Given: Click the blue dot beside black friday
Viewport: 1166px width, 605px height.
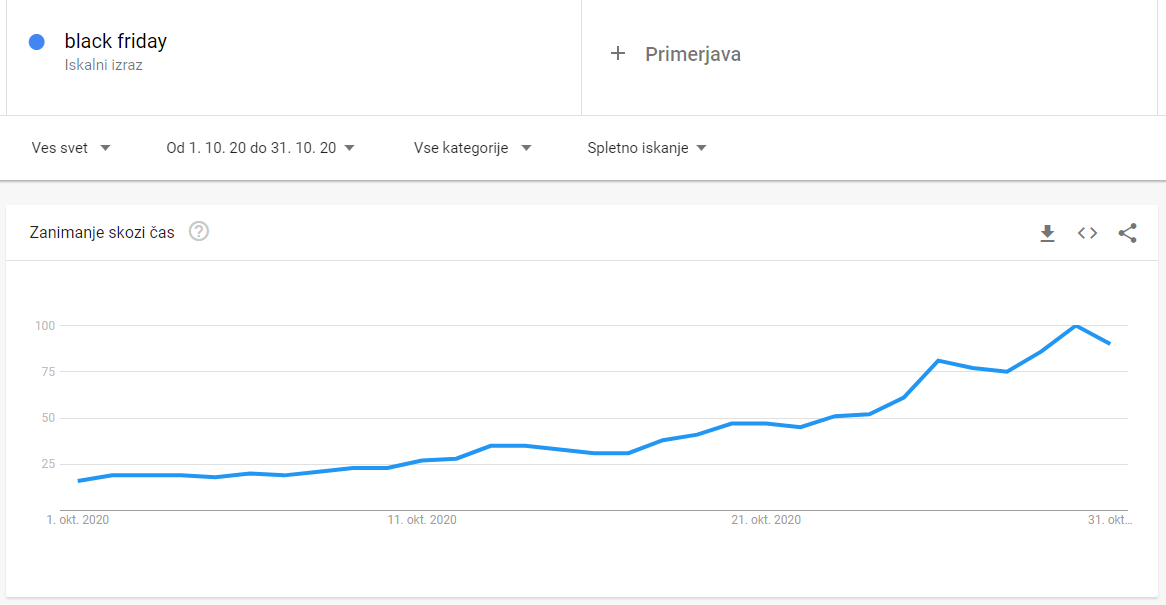Looking at the screenshot, I should coord(37,42).
